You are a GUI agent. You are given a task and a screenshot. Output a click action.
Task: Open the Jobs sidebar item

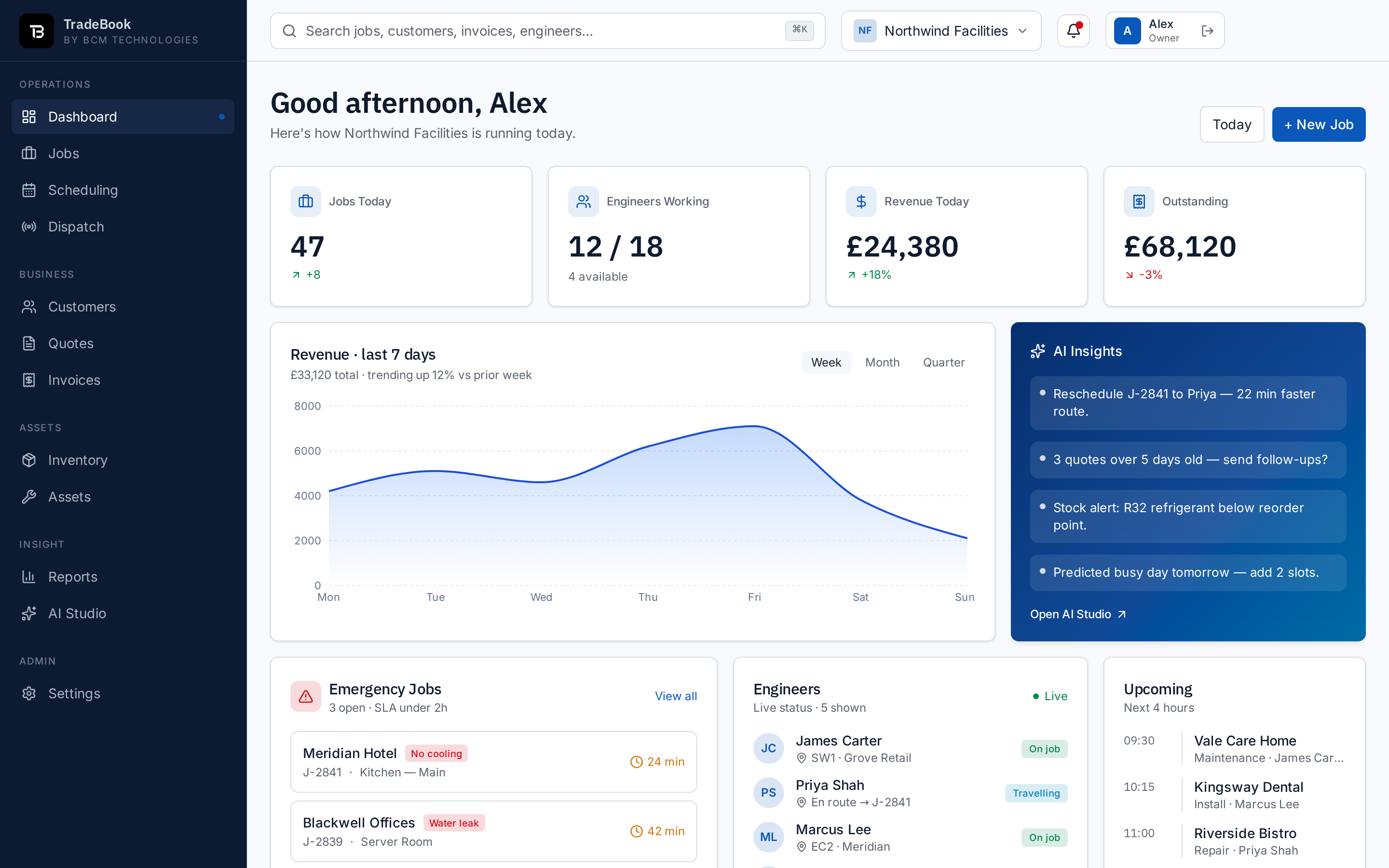[x=123, y=153]
